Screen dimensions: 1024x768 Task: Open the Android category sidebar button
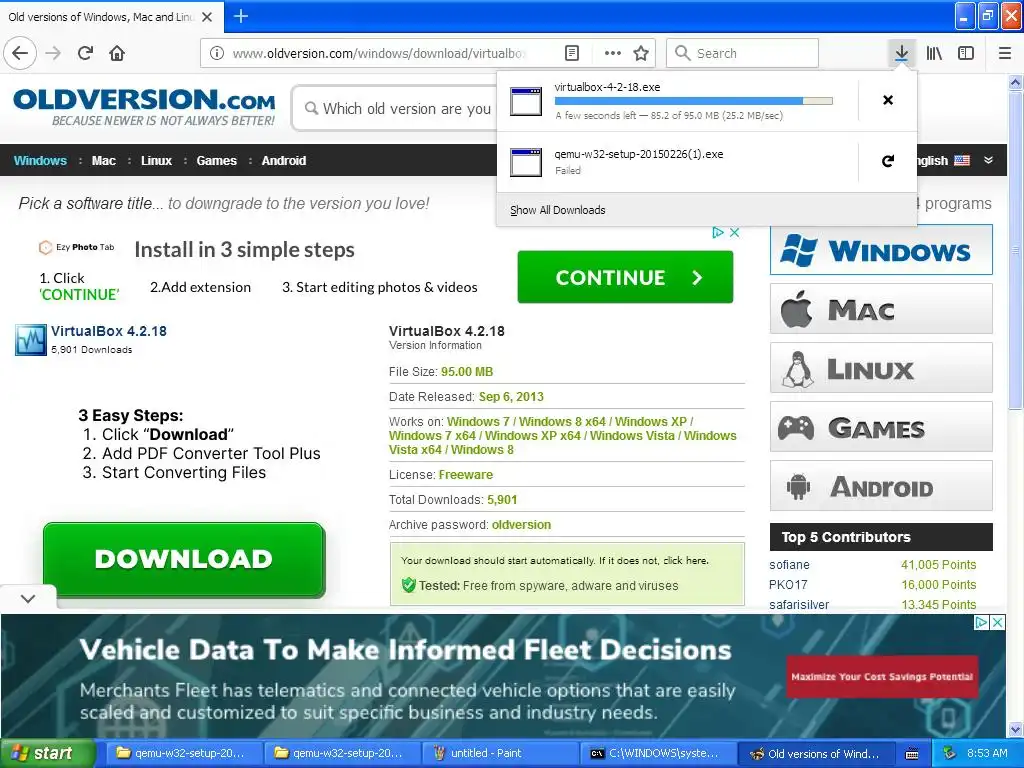(881, 486)
